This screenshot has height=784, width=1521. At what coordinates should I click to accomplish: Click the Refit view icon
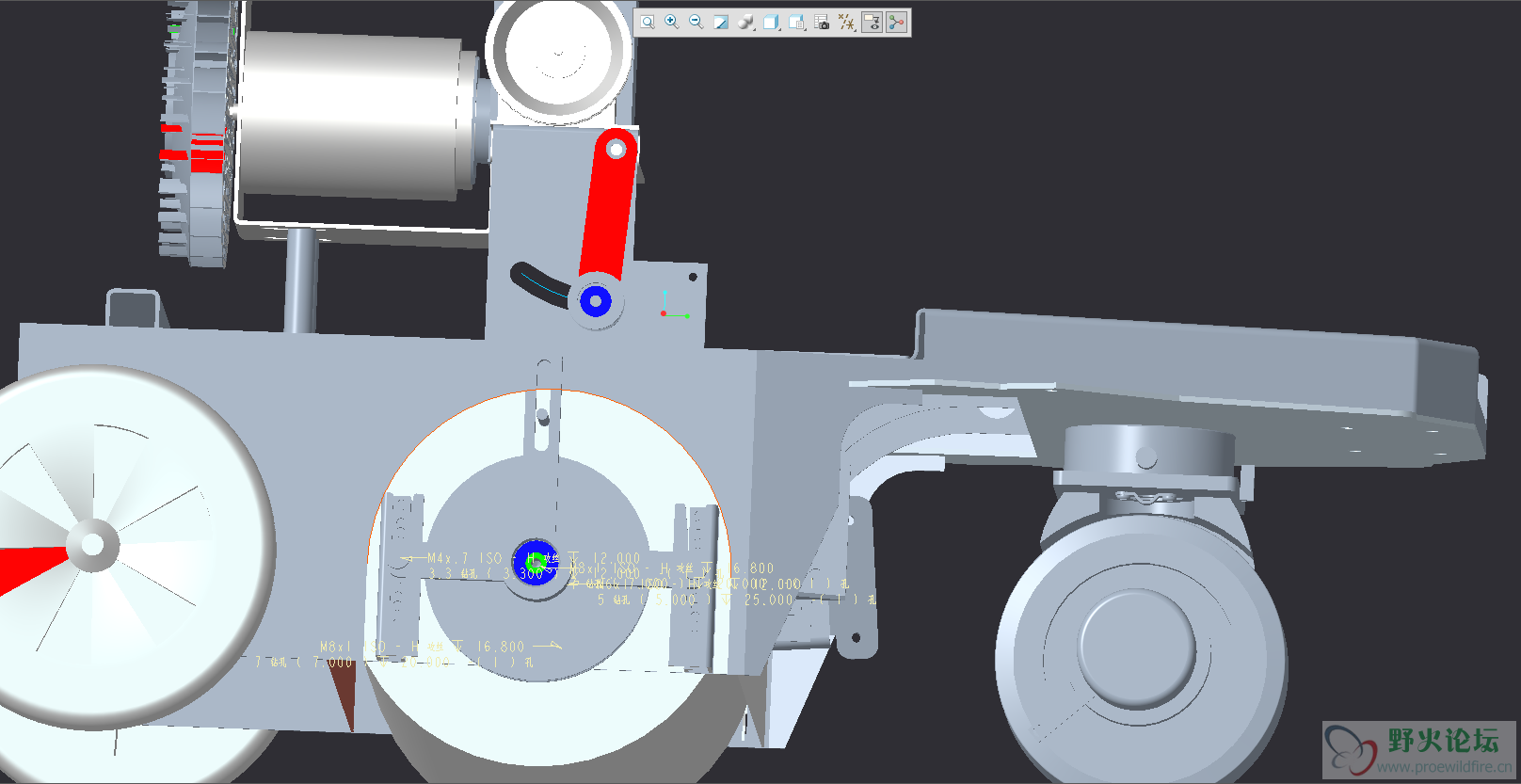(x=648, y=23)
